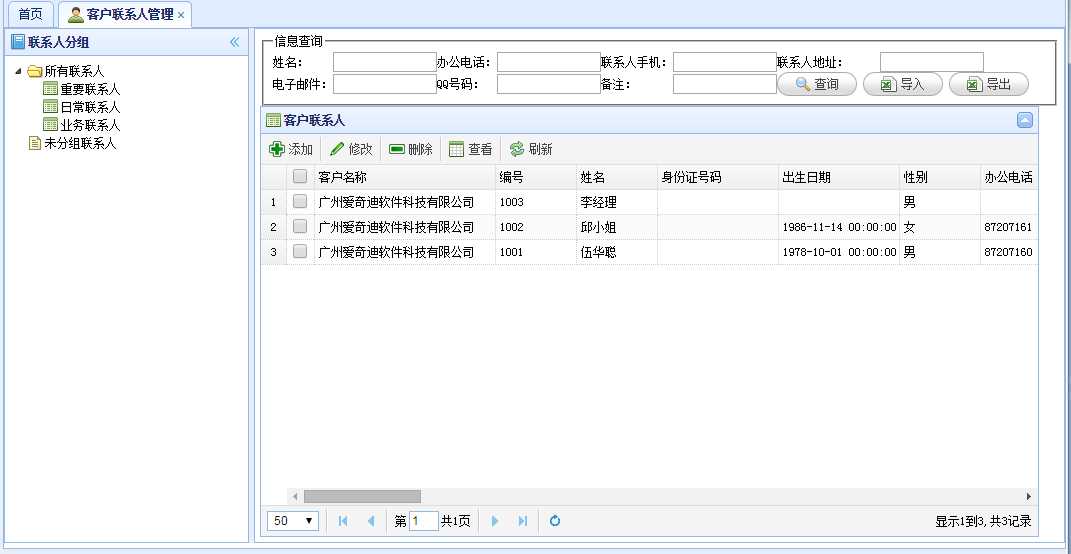The image size is (1071, 554).
Task: Sort by the 客户名称 column header
Action: (404, 177)
